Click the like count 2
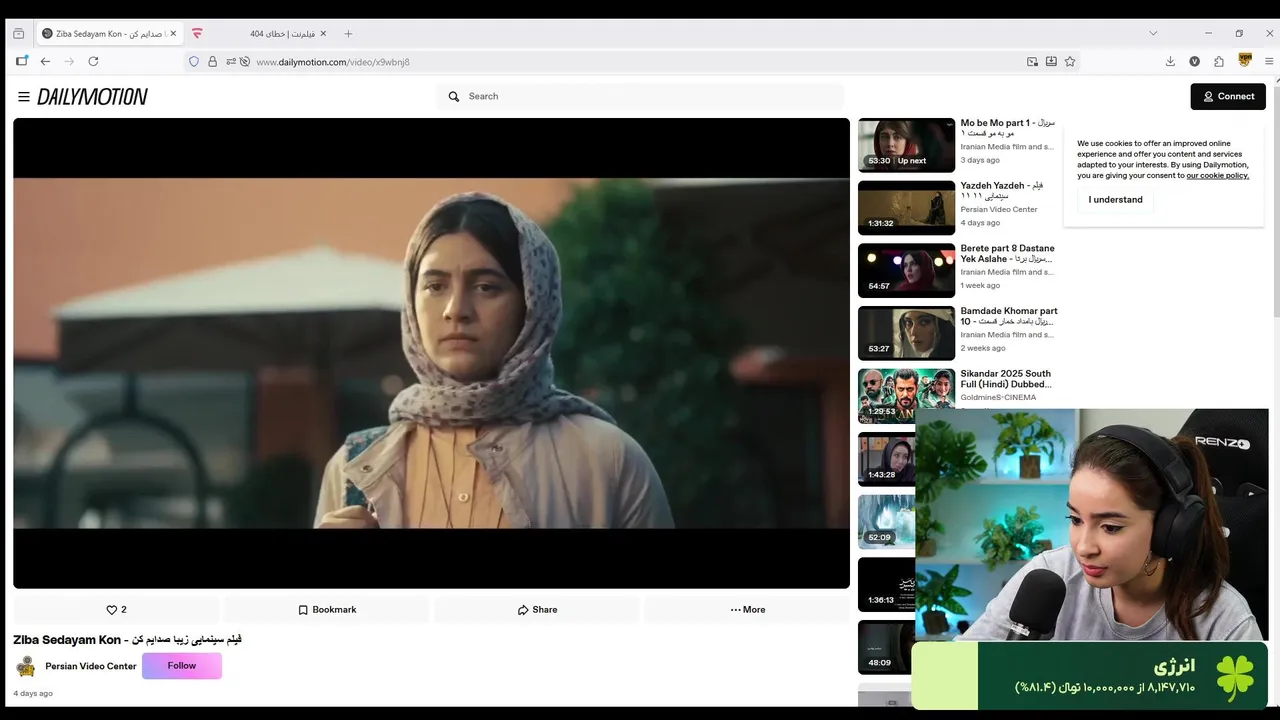 [x=124, y=610]
